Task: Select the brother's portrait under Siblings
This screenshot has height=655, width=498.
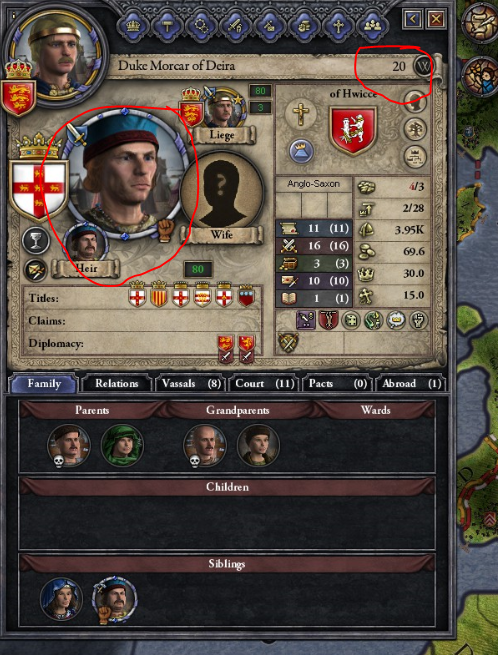Action: 114,598
